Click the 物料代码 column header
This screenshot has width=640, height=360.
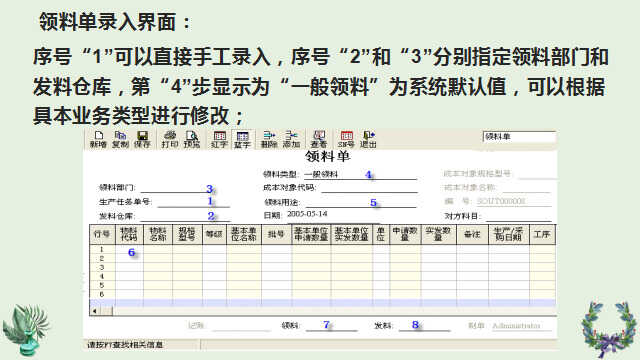[x=129, y=234]
